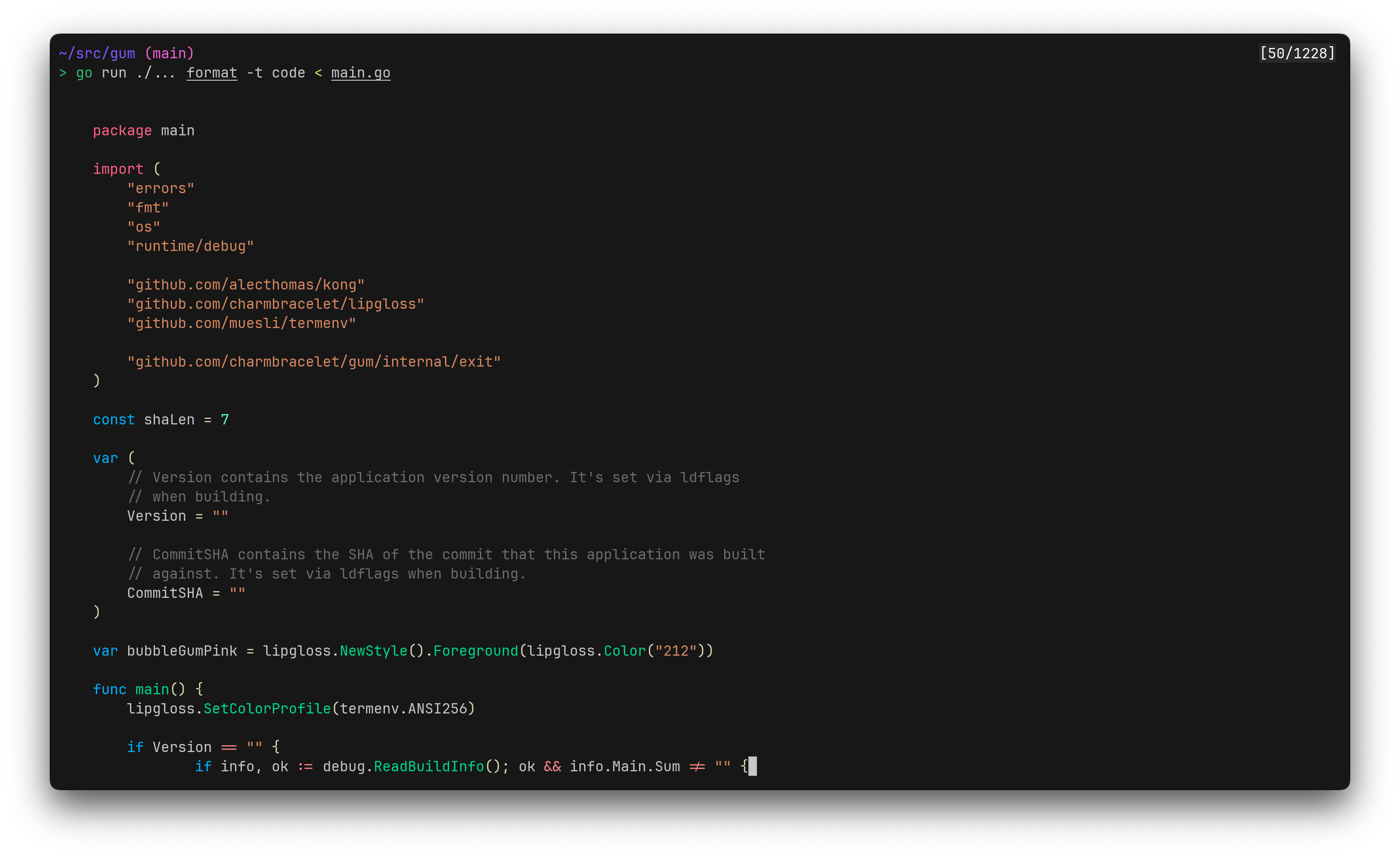Click the Version = "" assignment
The width and height of the screenshot is (1400, 856).
click(177, 515)
